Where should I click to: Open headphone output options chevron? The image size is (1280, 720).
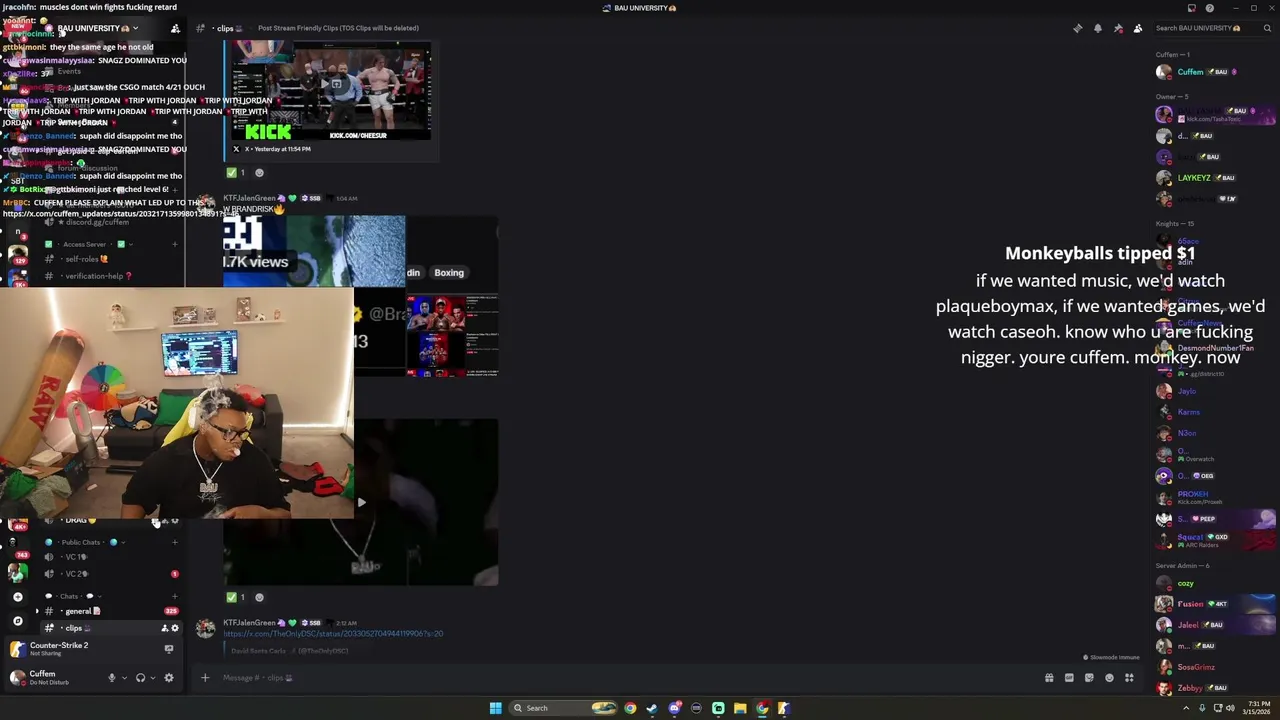coord(152,678)
